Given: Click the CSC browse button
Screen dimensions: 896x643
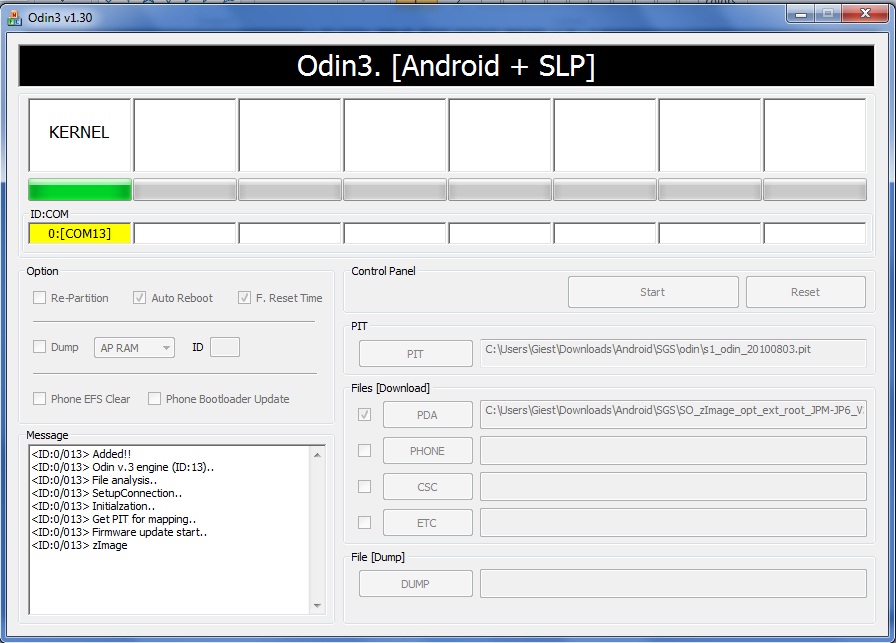Looking at the screenshot, I should 427,487.
